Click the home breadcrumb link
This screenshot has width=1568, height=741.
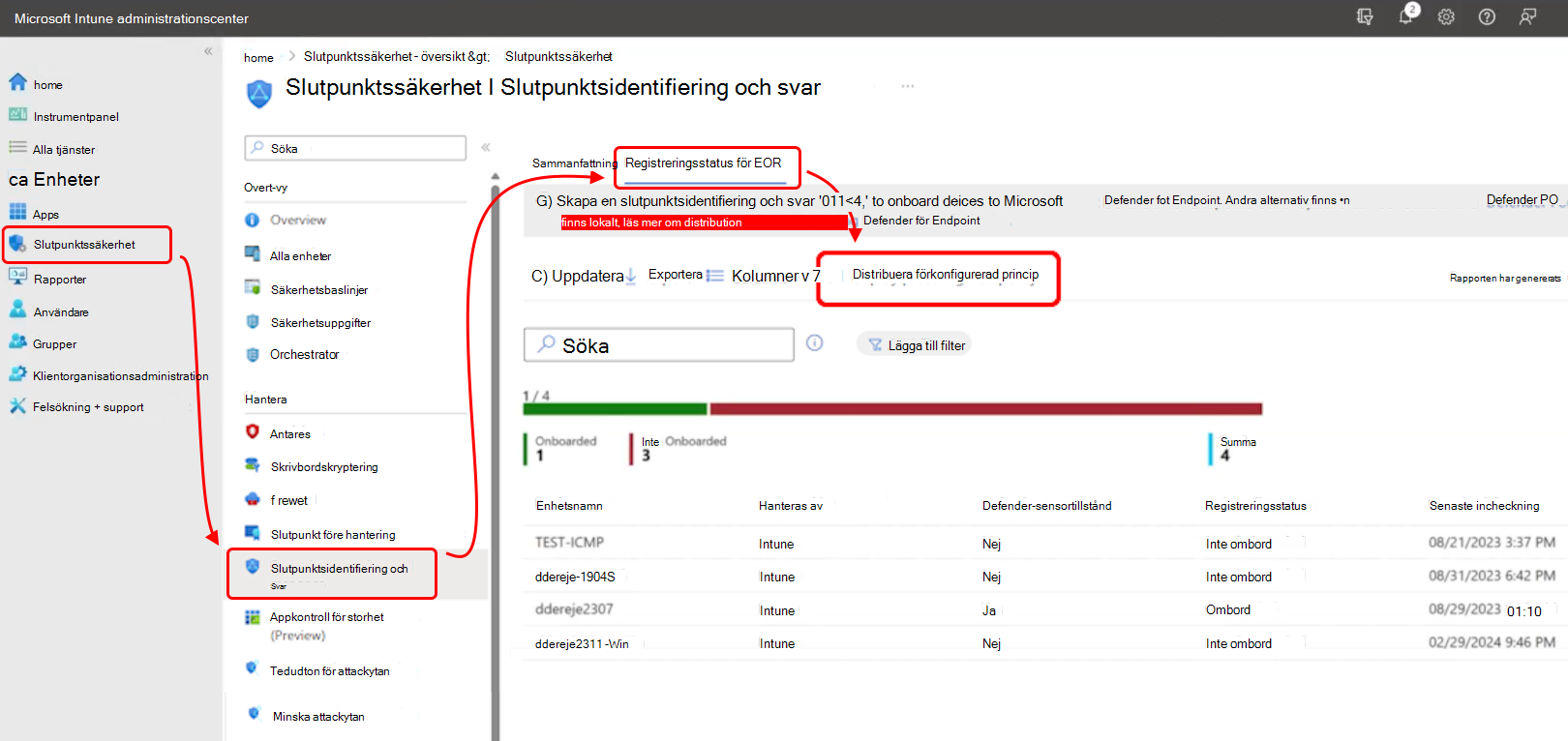pyautogui.click(x=258, y=57)
